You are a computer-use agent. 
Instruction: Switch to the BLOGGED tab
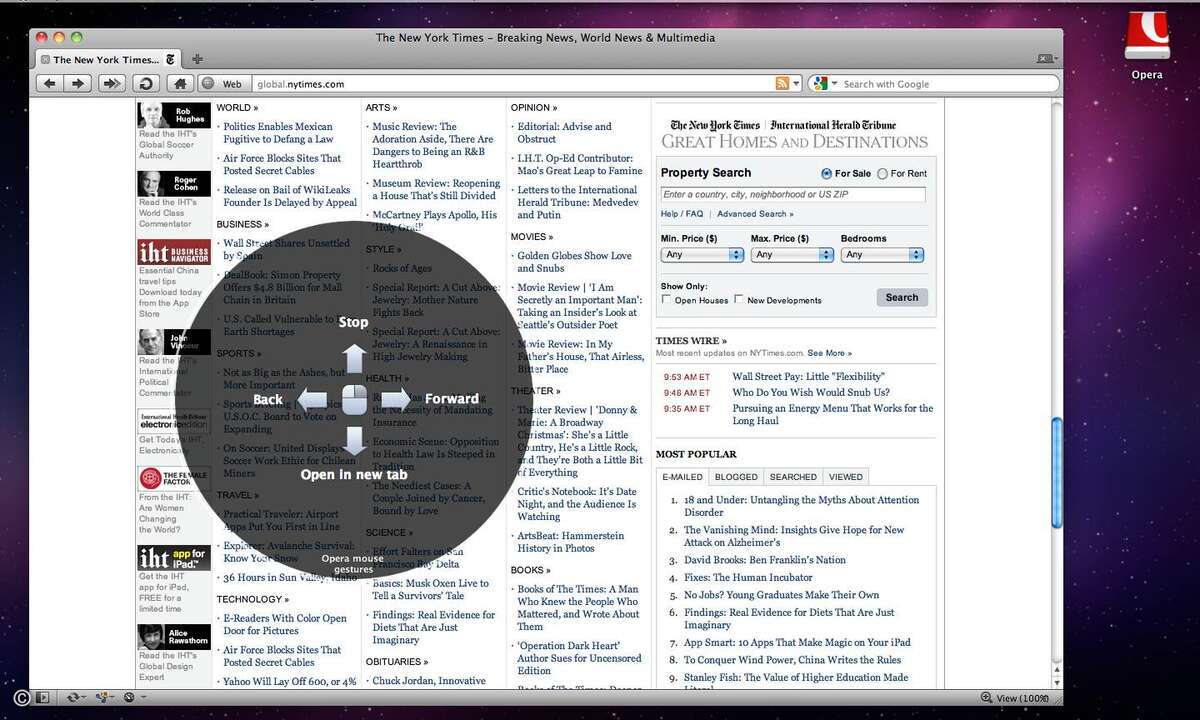[x=736, y=477]
